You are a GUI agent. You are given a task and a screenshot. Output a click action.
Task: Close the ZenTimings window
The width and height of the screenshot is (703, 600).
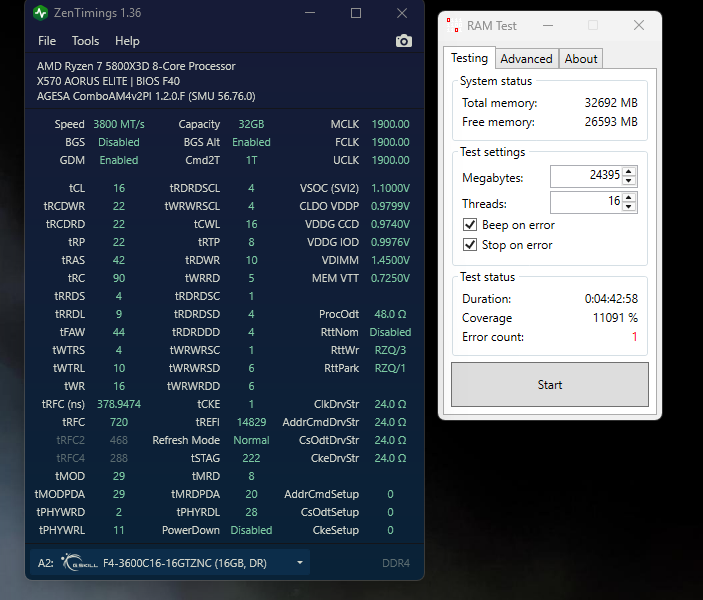[402, 13]
